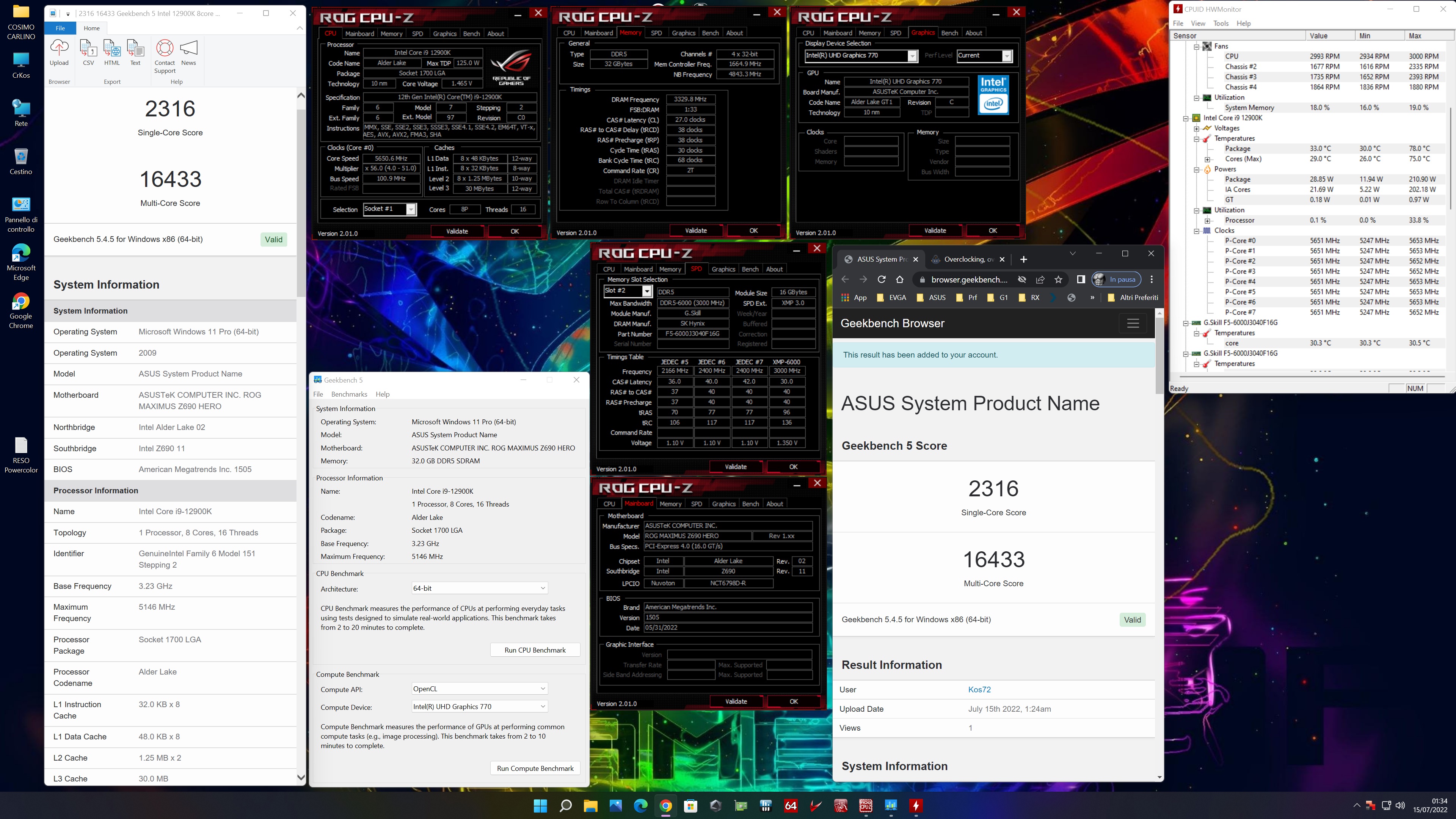Click Validate in CPU-Z CPU window

tap(457, 231)
